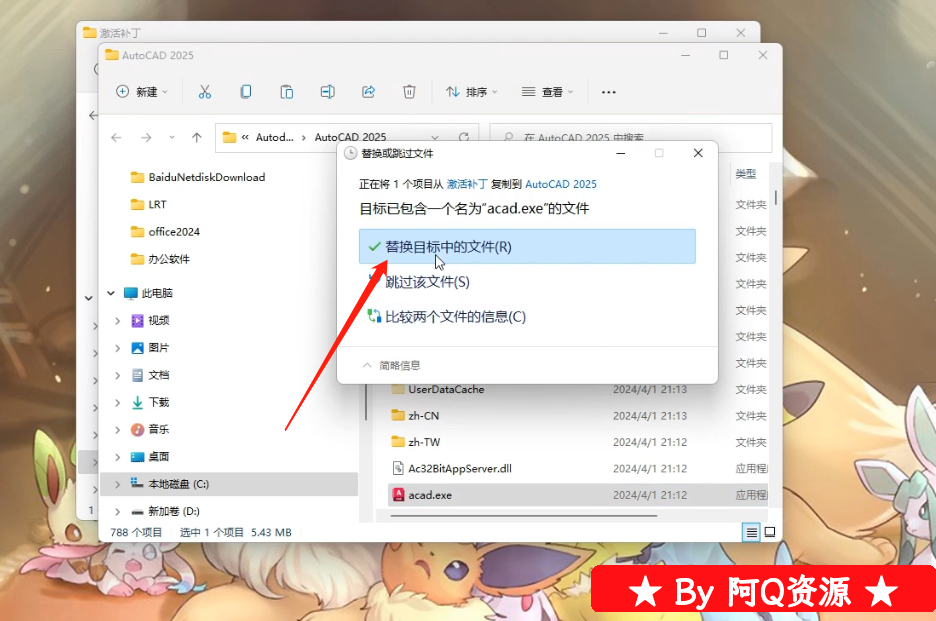
Task: Click the Delete trash icon
Action: [409, 91]
